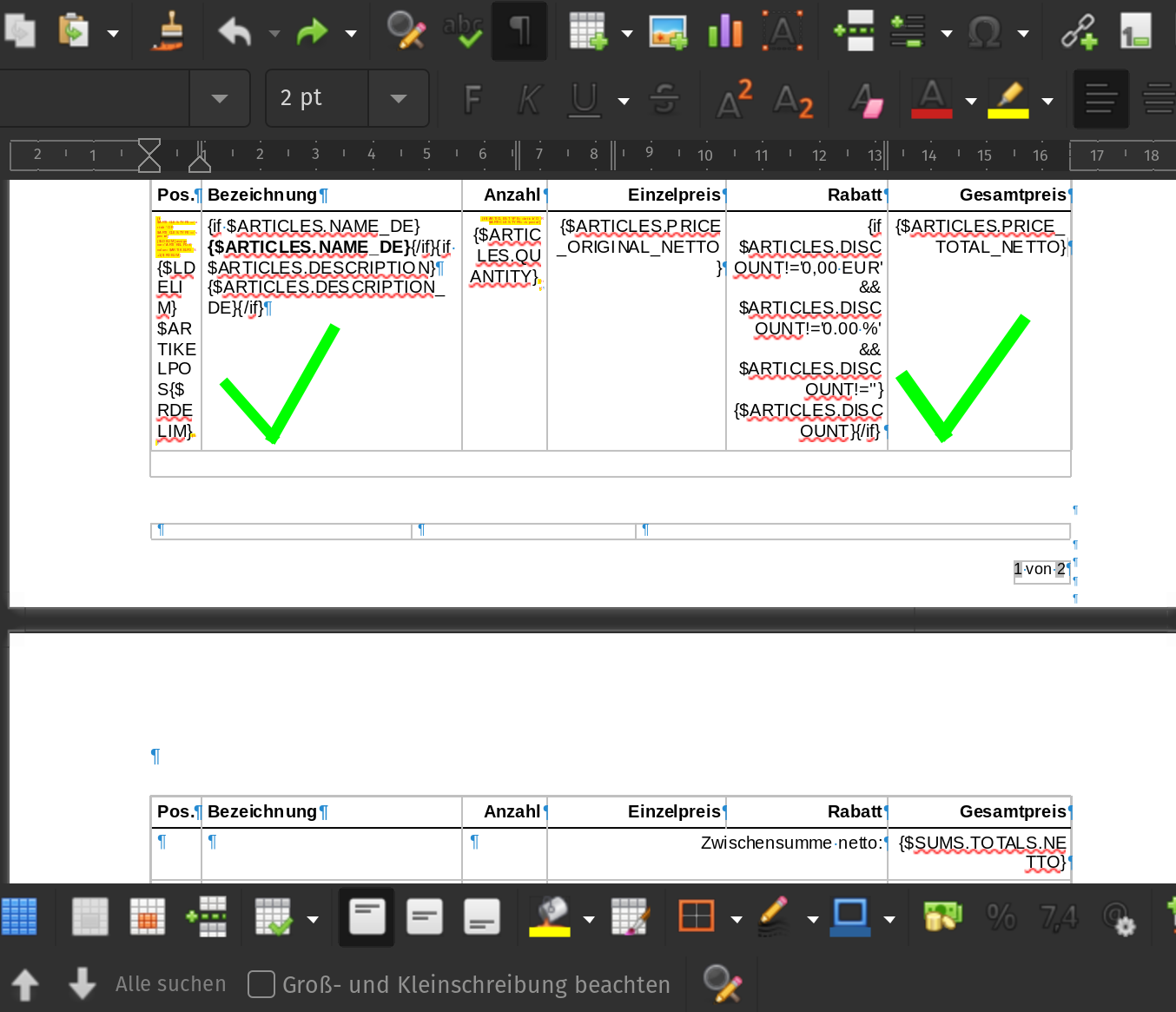
Task: Apply strikethrough to text
Action: (664, 100)
